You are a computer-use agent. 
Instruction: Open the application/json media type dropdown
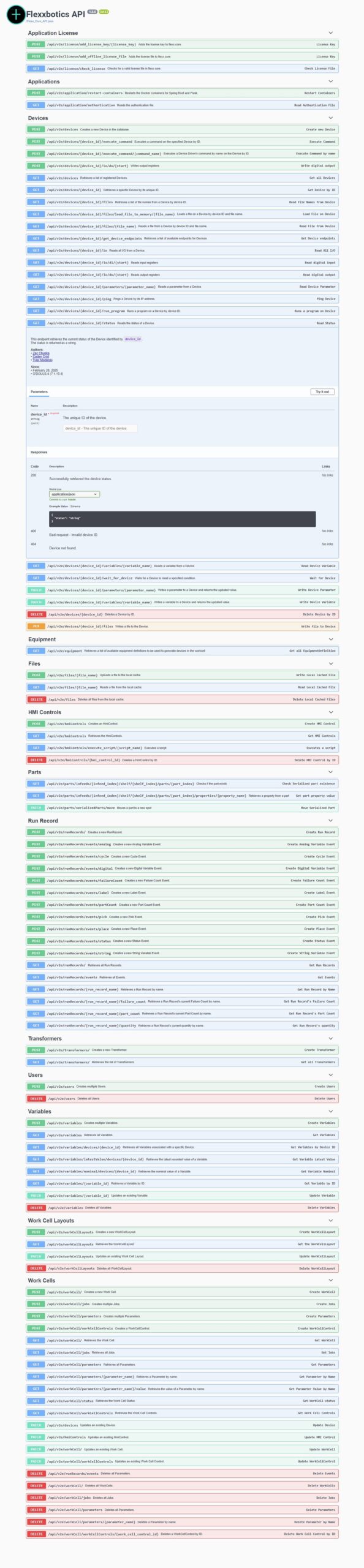point(74,494)
